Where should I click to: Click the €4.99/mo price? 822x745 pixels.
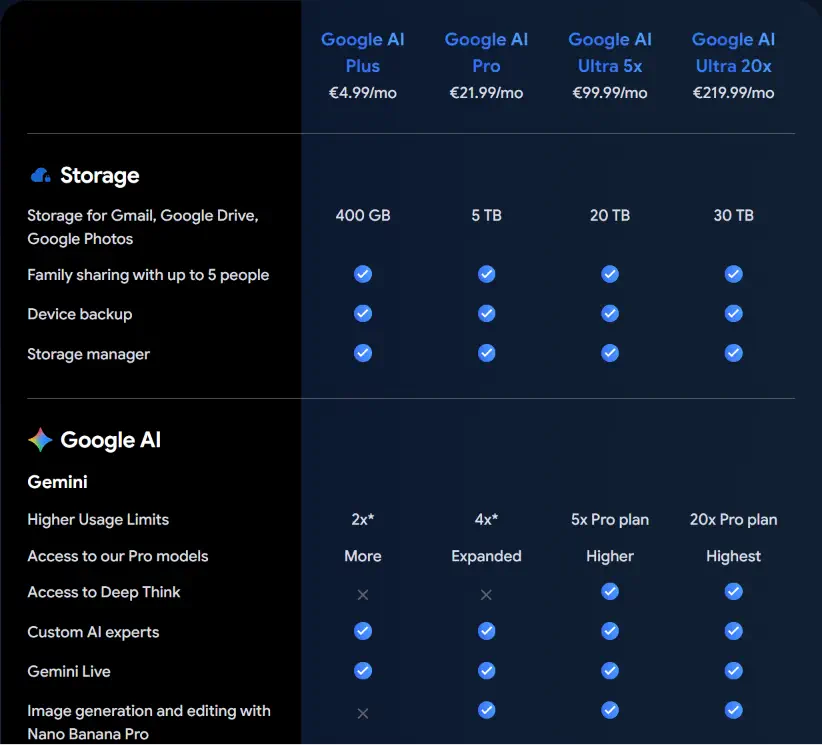(x=363, y=93)
